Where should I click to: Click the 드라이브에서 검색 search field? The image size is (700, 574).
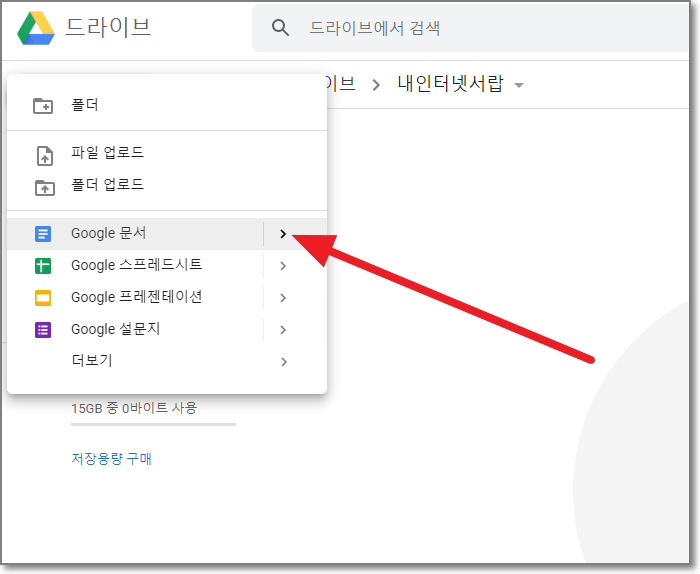pos(471,28)
